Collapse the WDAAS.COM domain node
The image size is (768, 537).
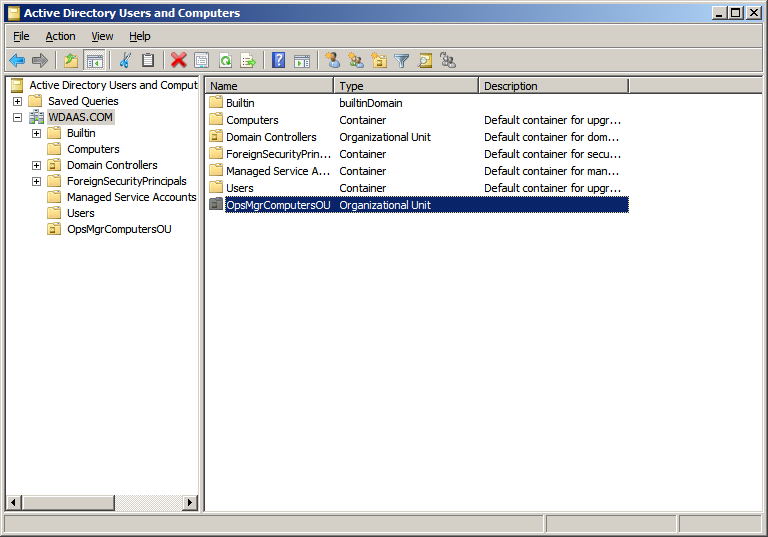tap(18, 118)
